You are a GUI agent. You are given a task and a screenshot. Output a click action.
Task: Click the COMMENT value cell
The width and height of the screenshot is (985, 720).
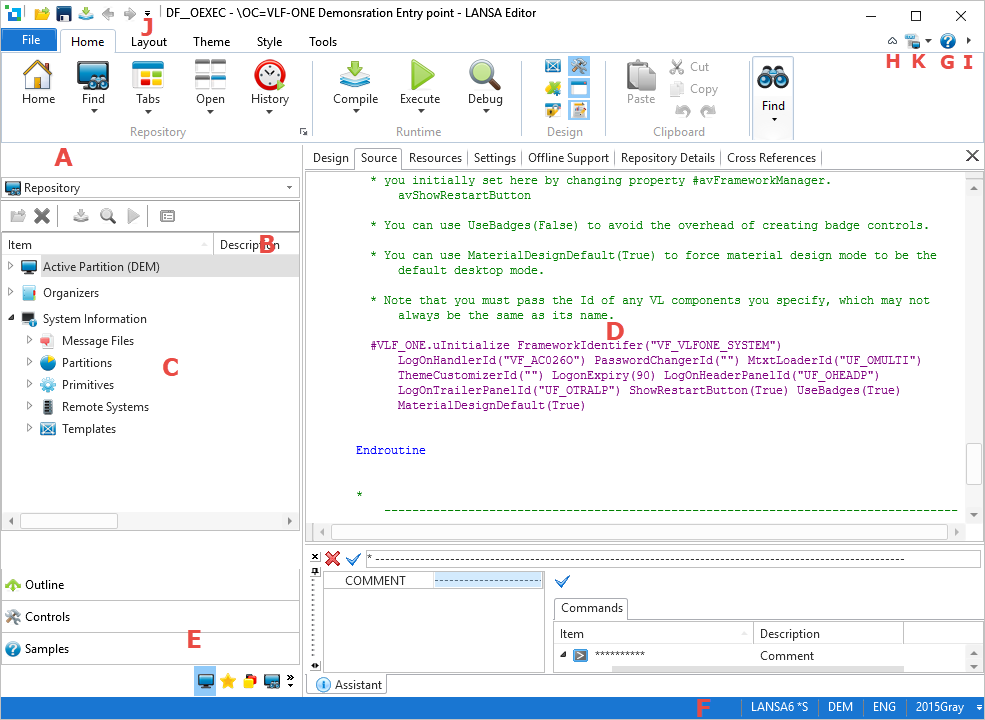[488, 581]
